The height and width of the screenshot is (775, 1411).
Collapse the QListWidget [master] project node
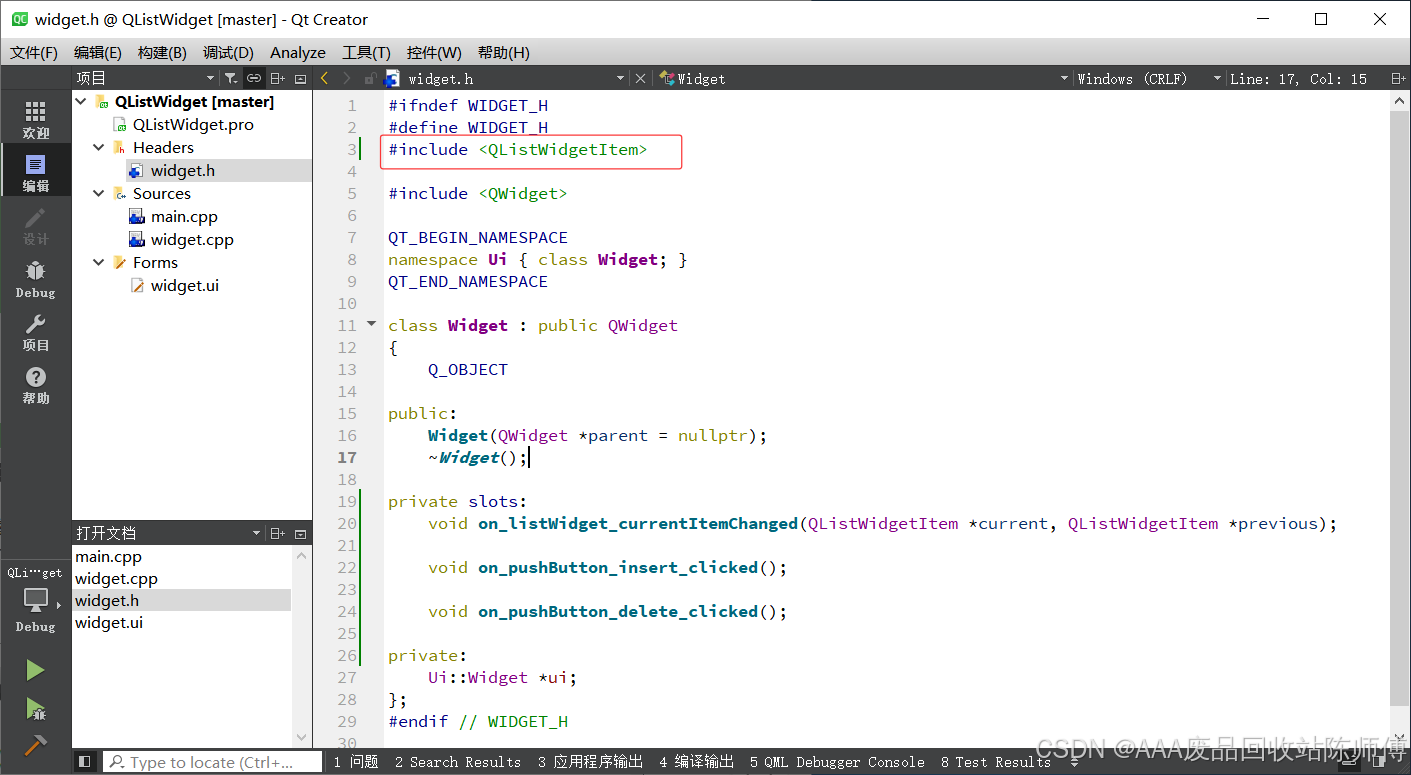[x=81, y=101]
